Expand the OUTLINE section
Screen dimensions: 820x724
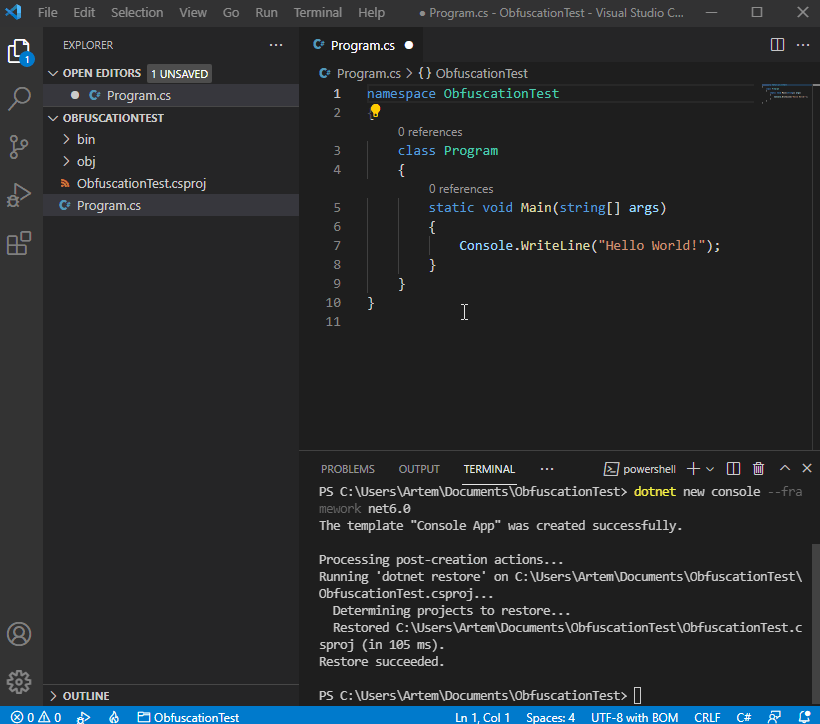tap(85, 696)
